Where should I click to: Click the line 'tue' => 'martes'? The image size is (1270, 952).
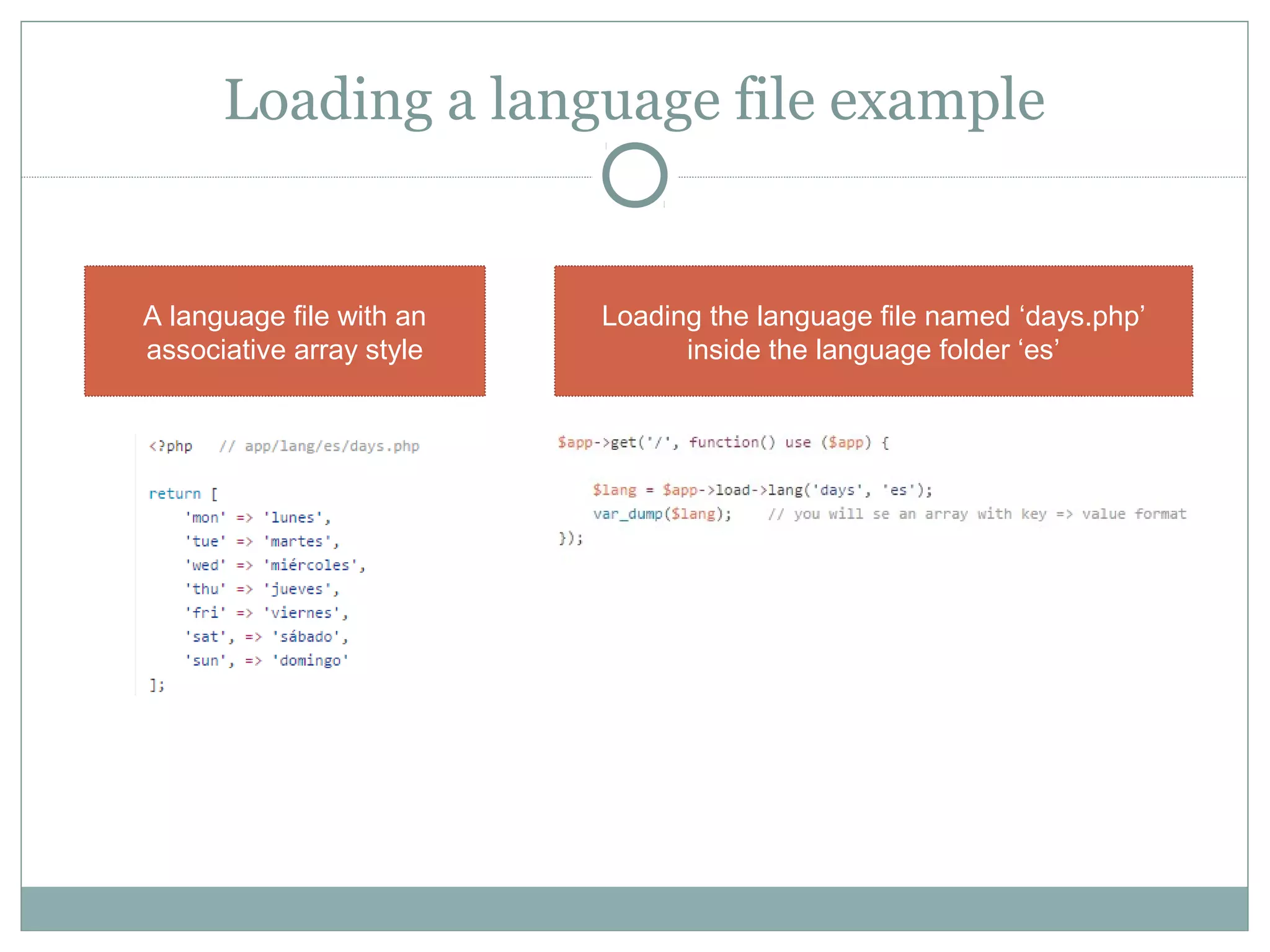[x=262, y=542]
